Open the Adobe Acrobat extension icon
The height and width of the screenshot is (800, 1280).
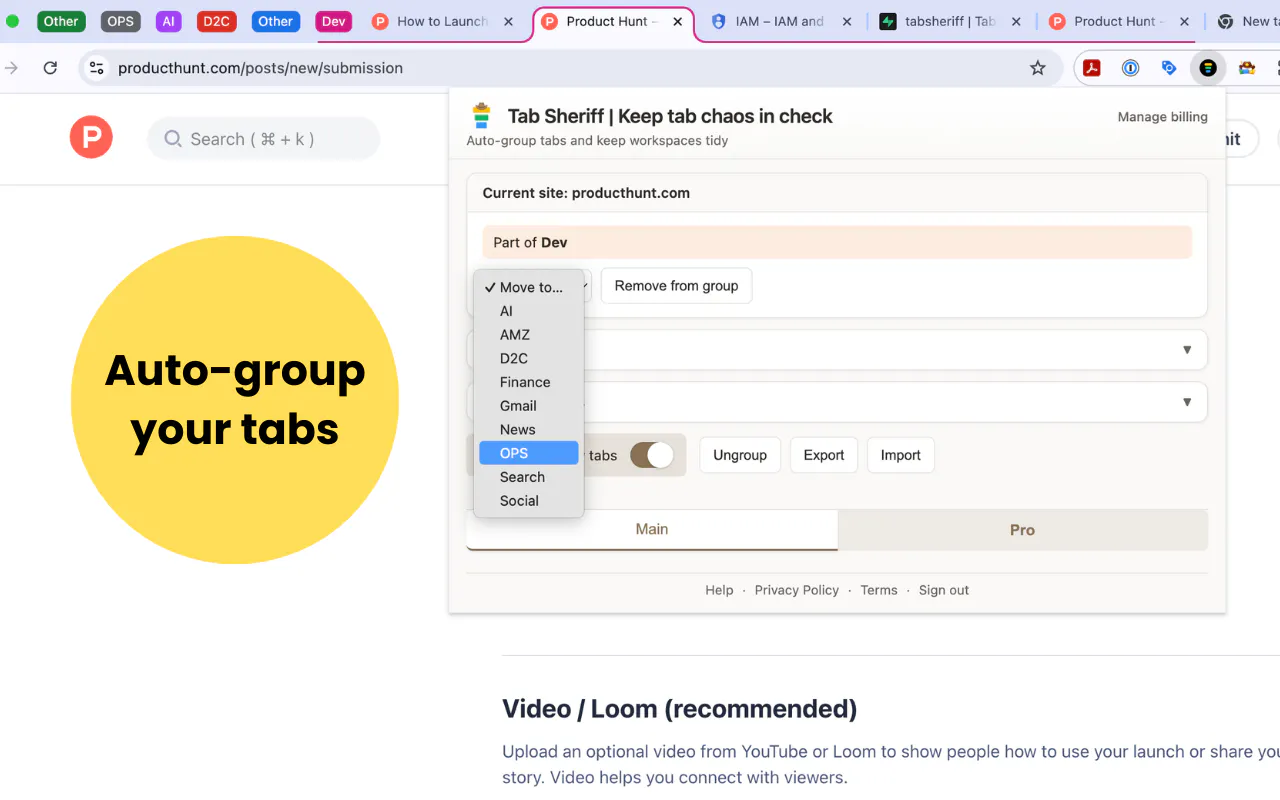click(x=1092, y=68)
